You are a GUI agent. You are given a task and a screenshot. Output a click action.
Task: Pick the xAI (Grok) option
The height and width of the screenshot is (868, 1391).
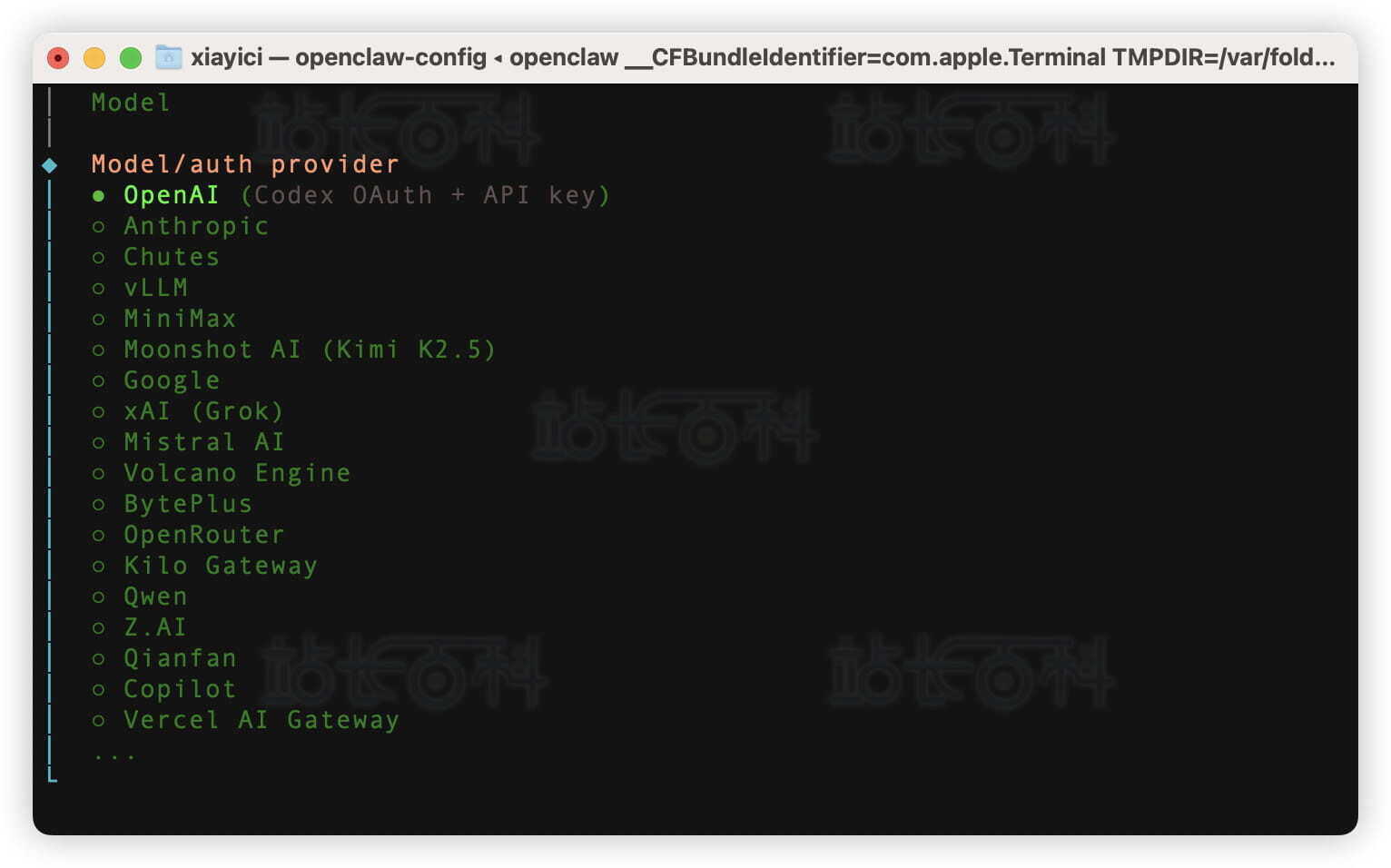[x=187, y=411]
